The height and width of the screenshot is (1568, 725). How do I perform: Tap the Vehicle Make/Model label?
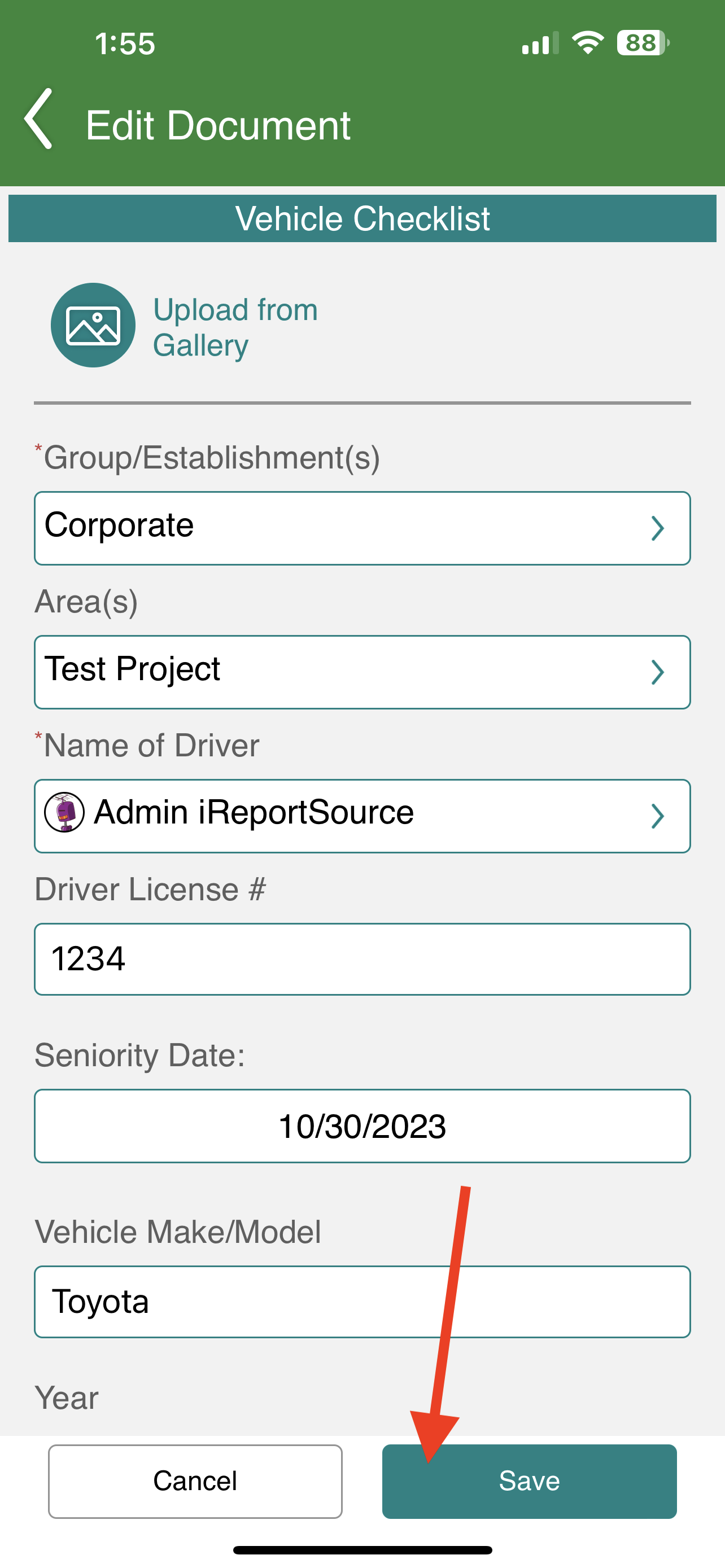(x=178, y=1232)
